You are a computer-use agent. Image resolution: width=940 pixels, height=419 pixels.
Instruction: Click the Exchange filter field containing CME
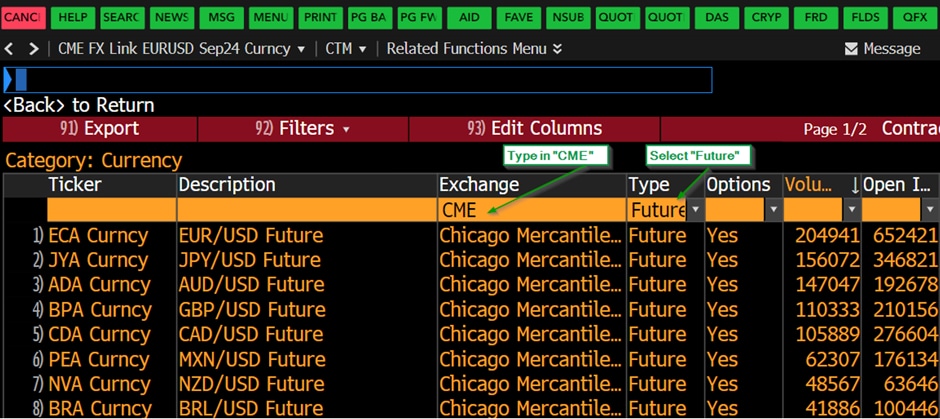[530, 210]
